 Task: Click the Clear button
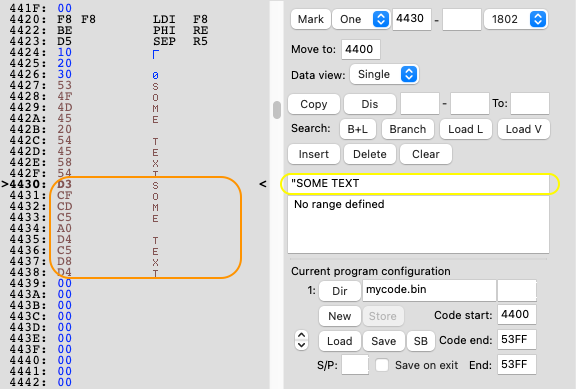tap(425, 154)
